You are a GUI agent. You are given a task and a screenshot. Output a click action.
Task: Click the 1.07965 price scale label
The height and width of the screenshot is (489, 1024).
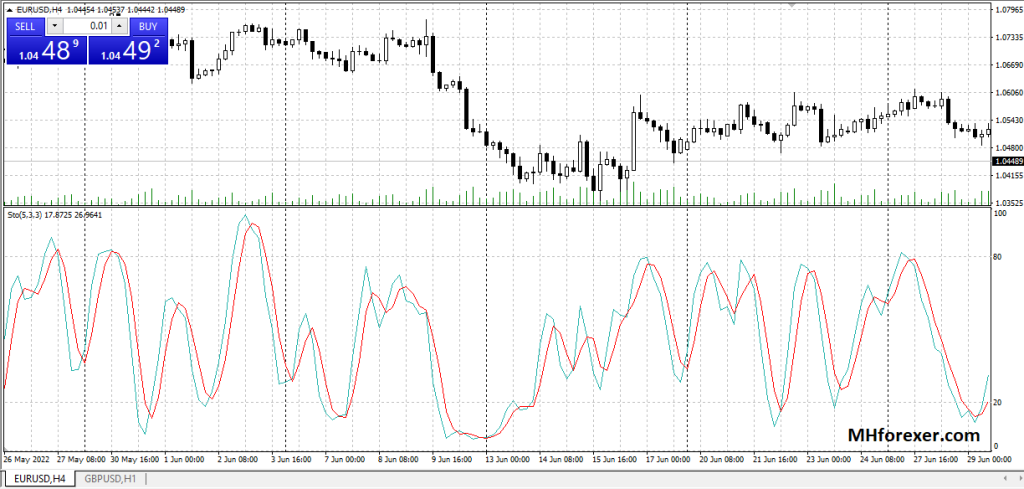pos(1007,11)
